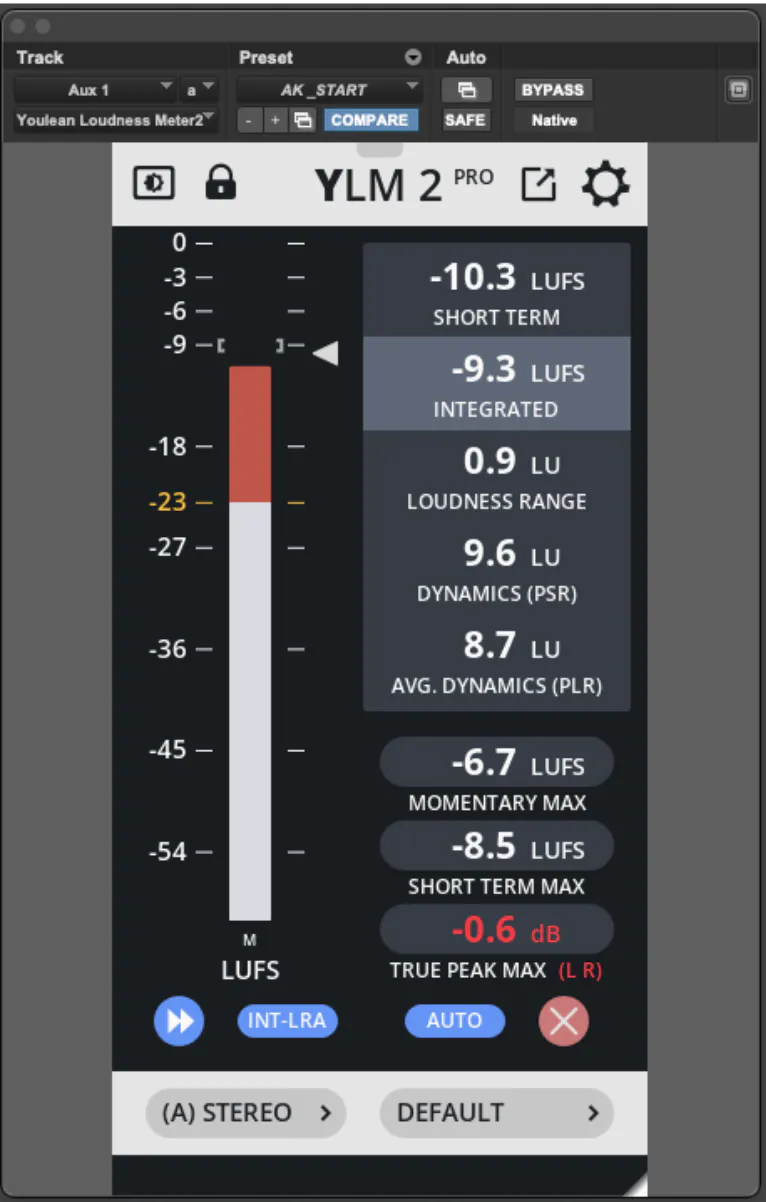
Task: Click the -23 yellow scale marking
Action: coord(167,502)
